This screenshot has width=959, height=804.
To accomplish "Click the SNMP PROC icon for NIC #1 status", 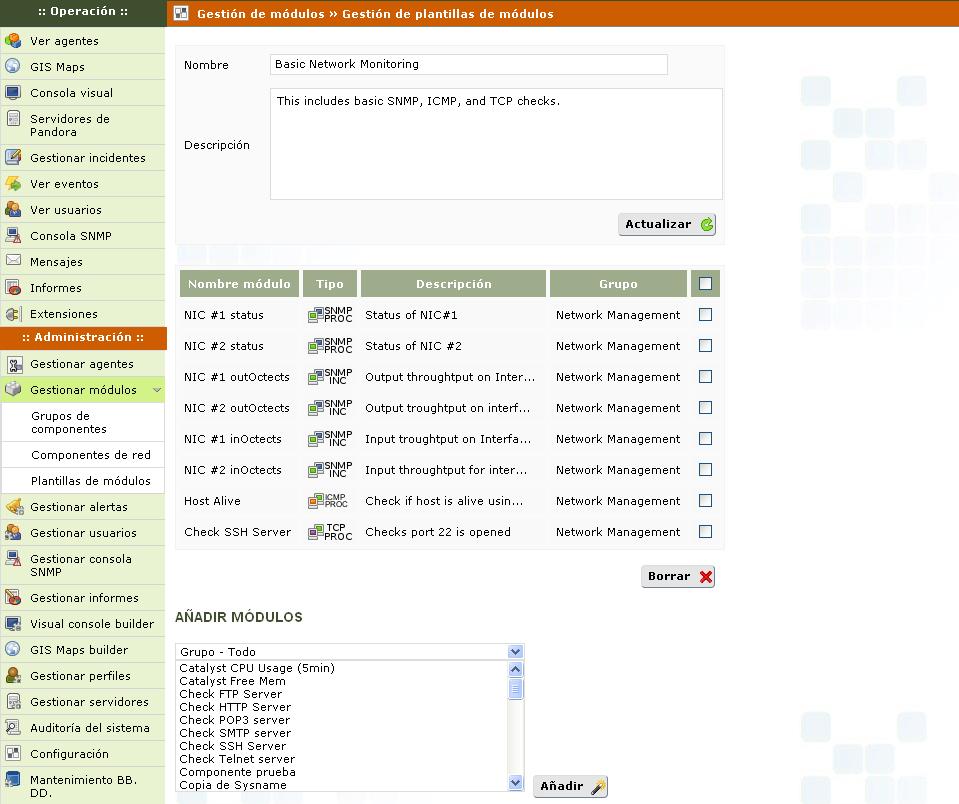I will (x=330, y=315).
